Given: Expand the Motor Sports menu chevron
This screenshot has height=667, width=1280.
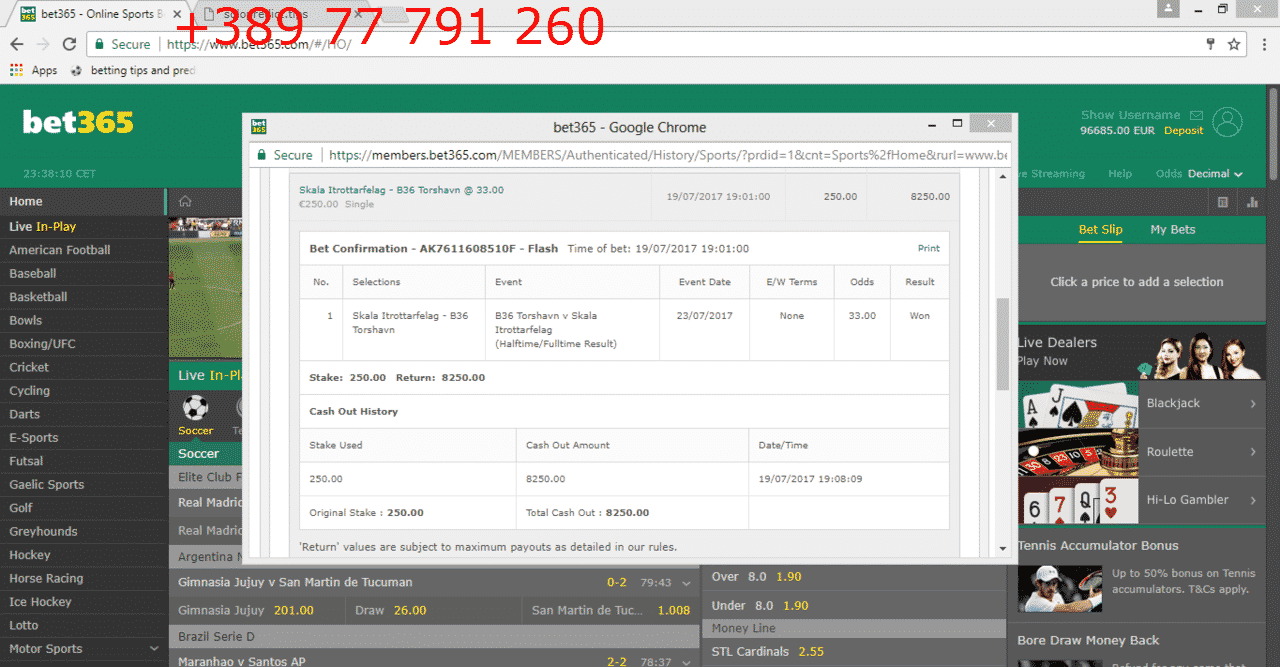Looking at the screenshot, I should coord(153,649).
